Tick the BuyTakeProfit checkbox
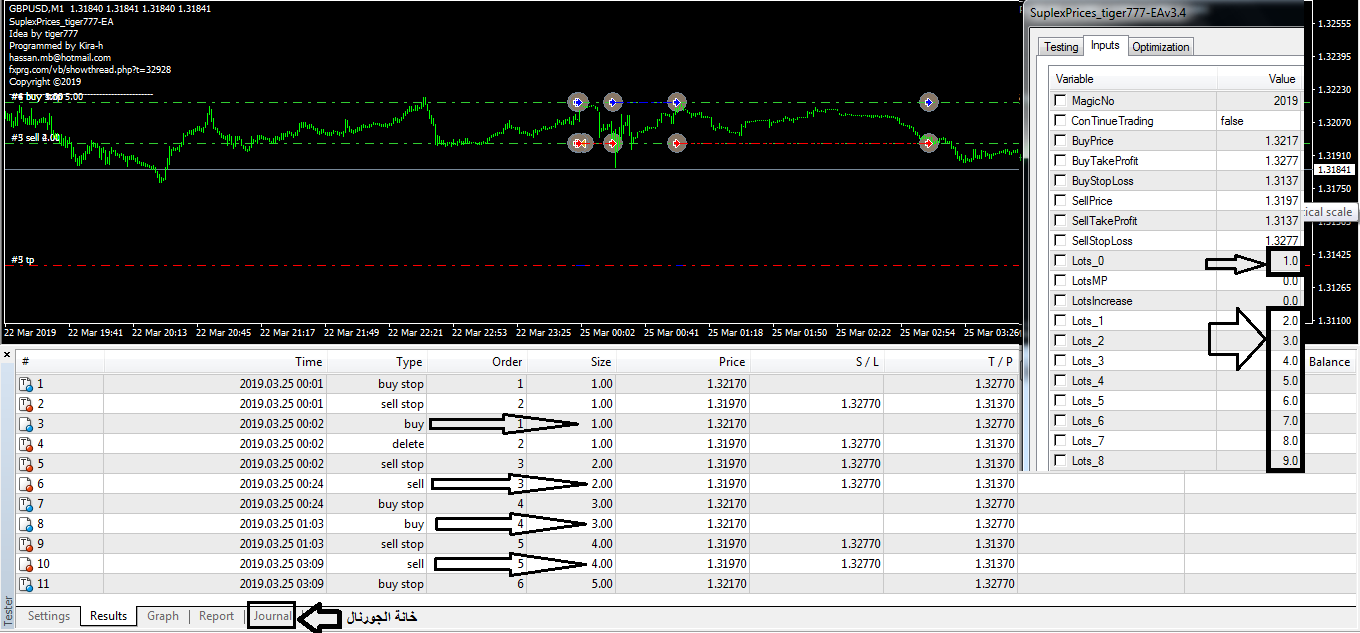 coord(1061,161)
